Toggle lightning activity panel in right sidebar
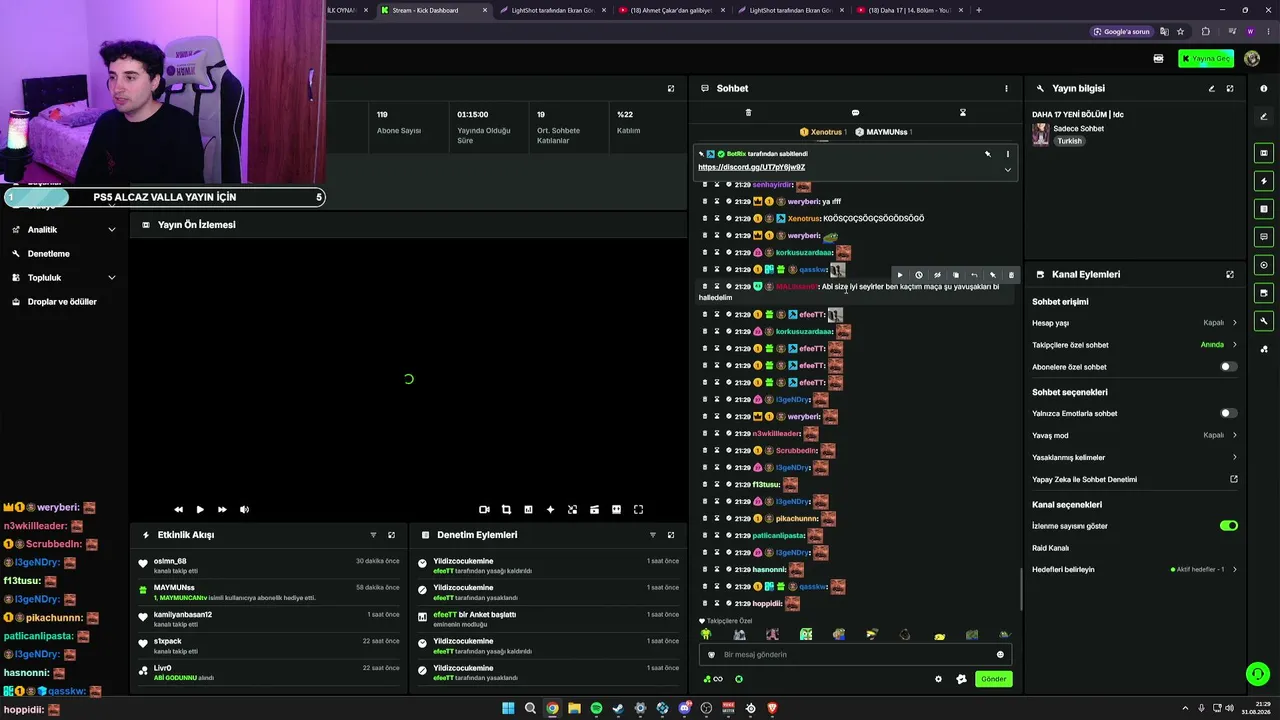Screen dimensions: 1280x720 (x=1264, y=181)
